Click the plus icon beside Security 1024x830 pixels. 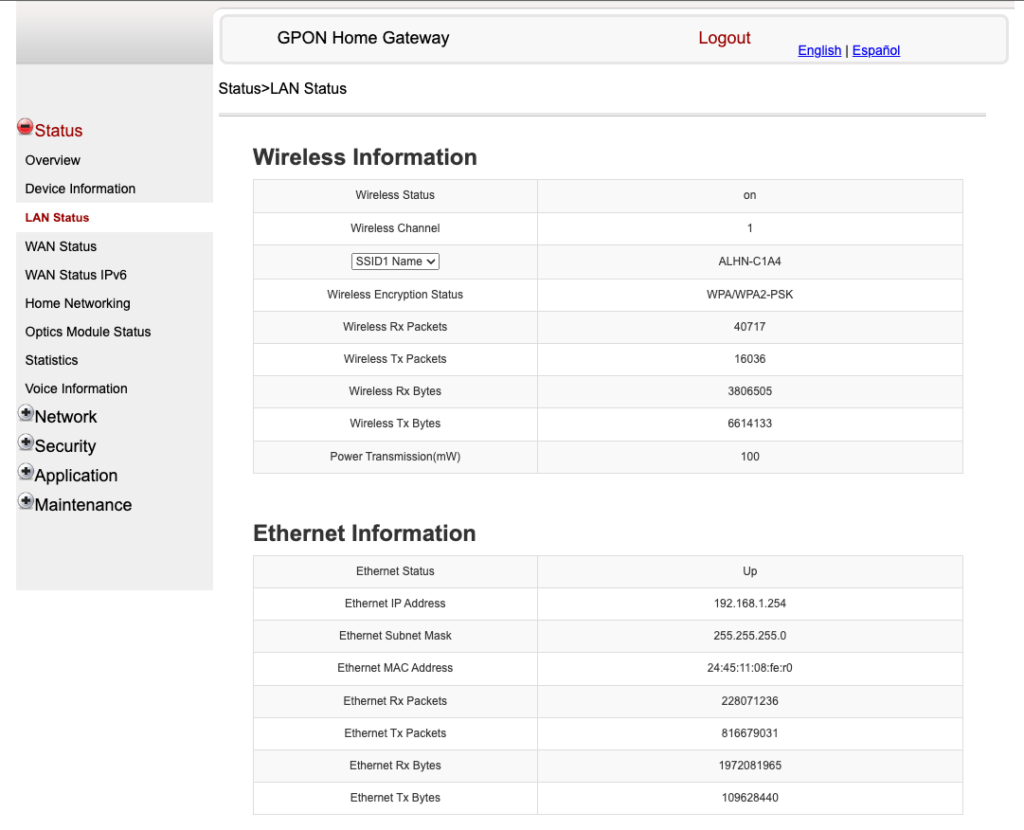tap(26, 441)
